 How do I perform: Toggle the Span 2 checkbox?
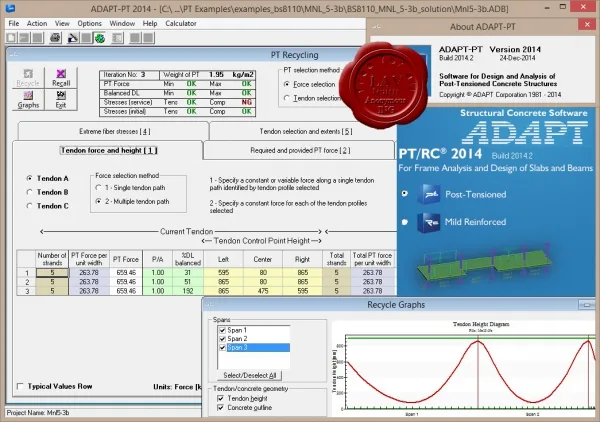[x=222, y=339]
